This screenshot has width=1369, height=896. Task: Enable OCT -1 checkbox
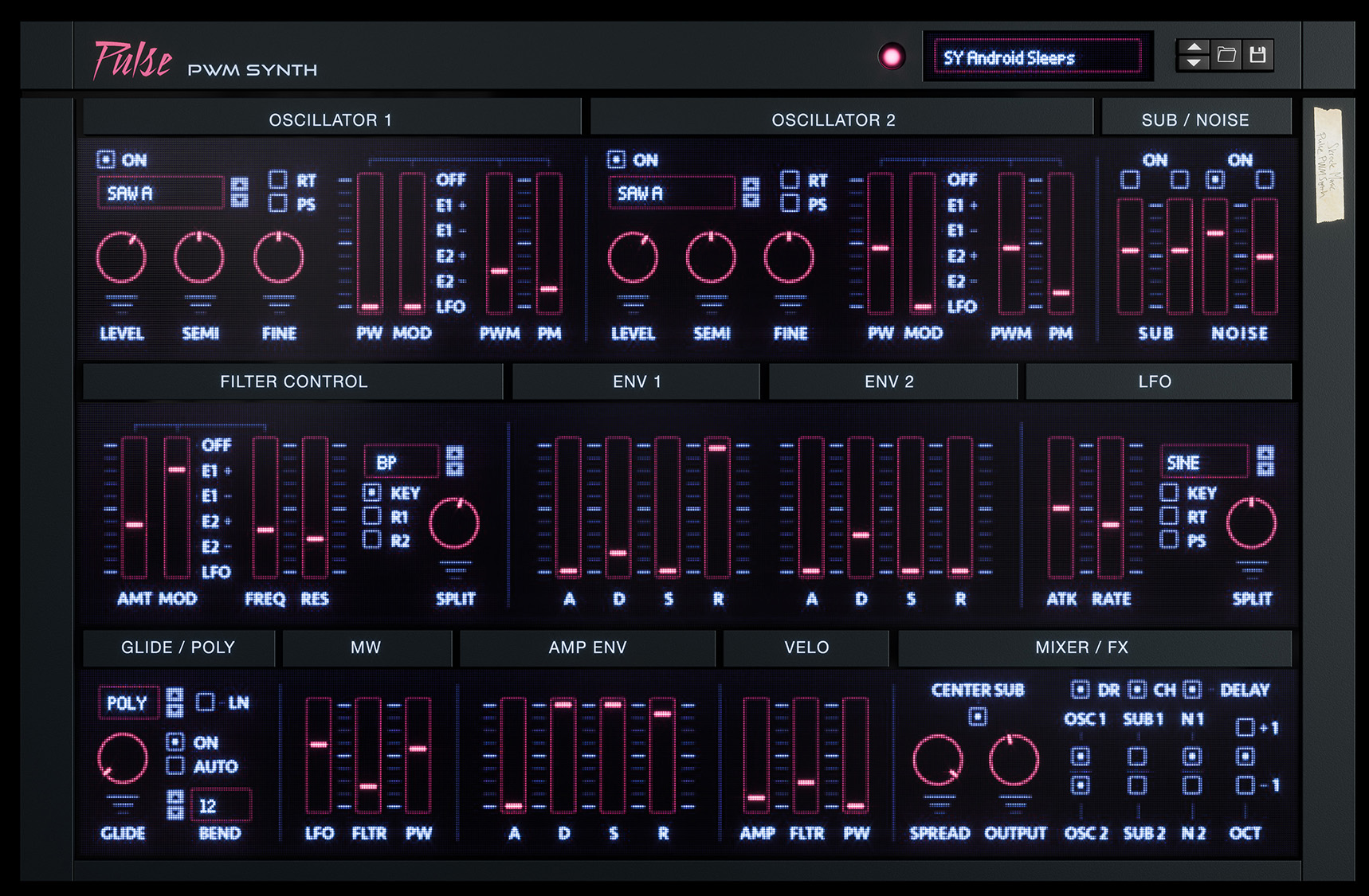(1245, 785)
